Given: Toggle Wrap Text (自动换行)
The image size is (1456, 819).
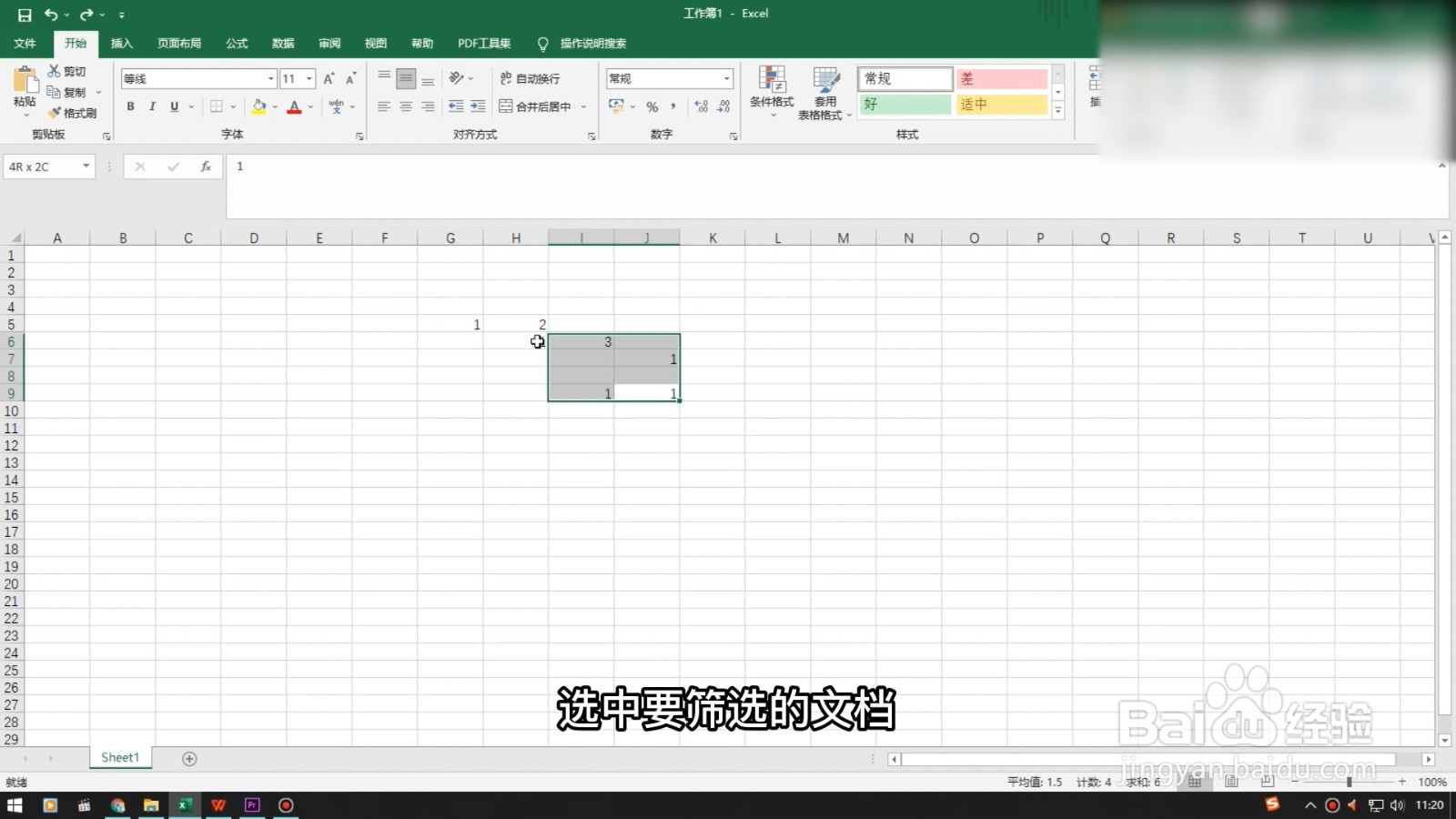Looking at the screenshot, I should pos(530,78).
